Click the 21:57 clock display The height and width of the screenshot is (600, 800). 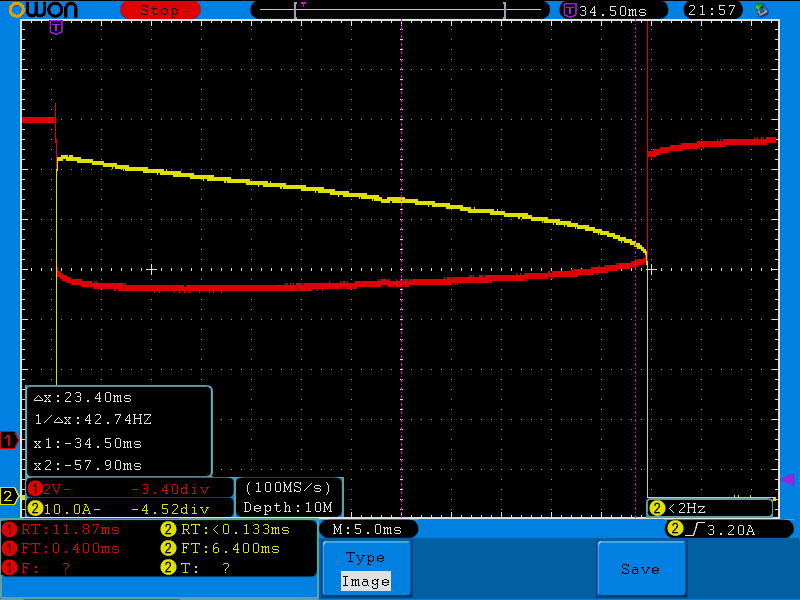click(713, 10)
